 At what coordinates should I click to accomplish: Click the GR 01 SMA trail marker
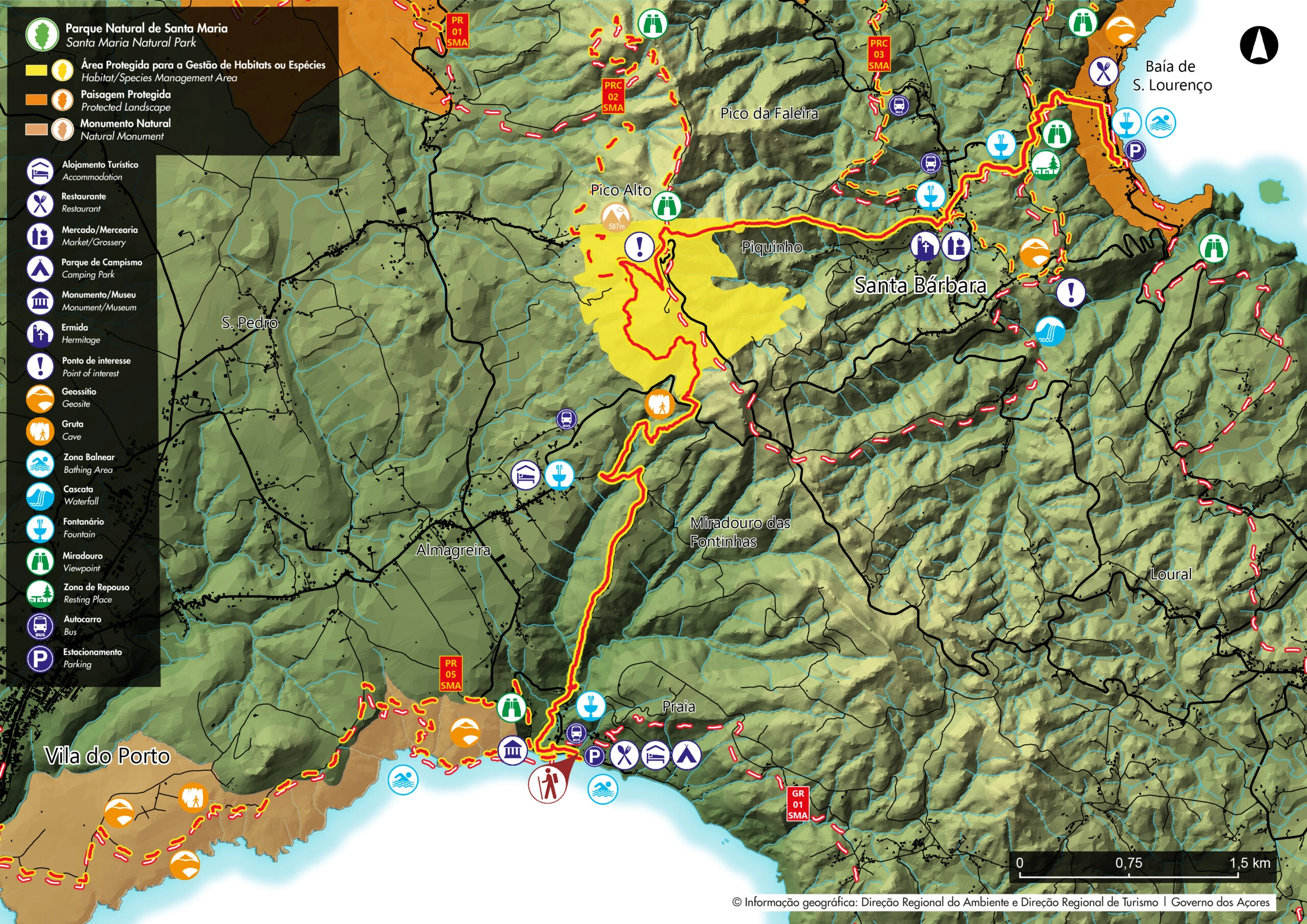tap(797, 804)
